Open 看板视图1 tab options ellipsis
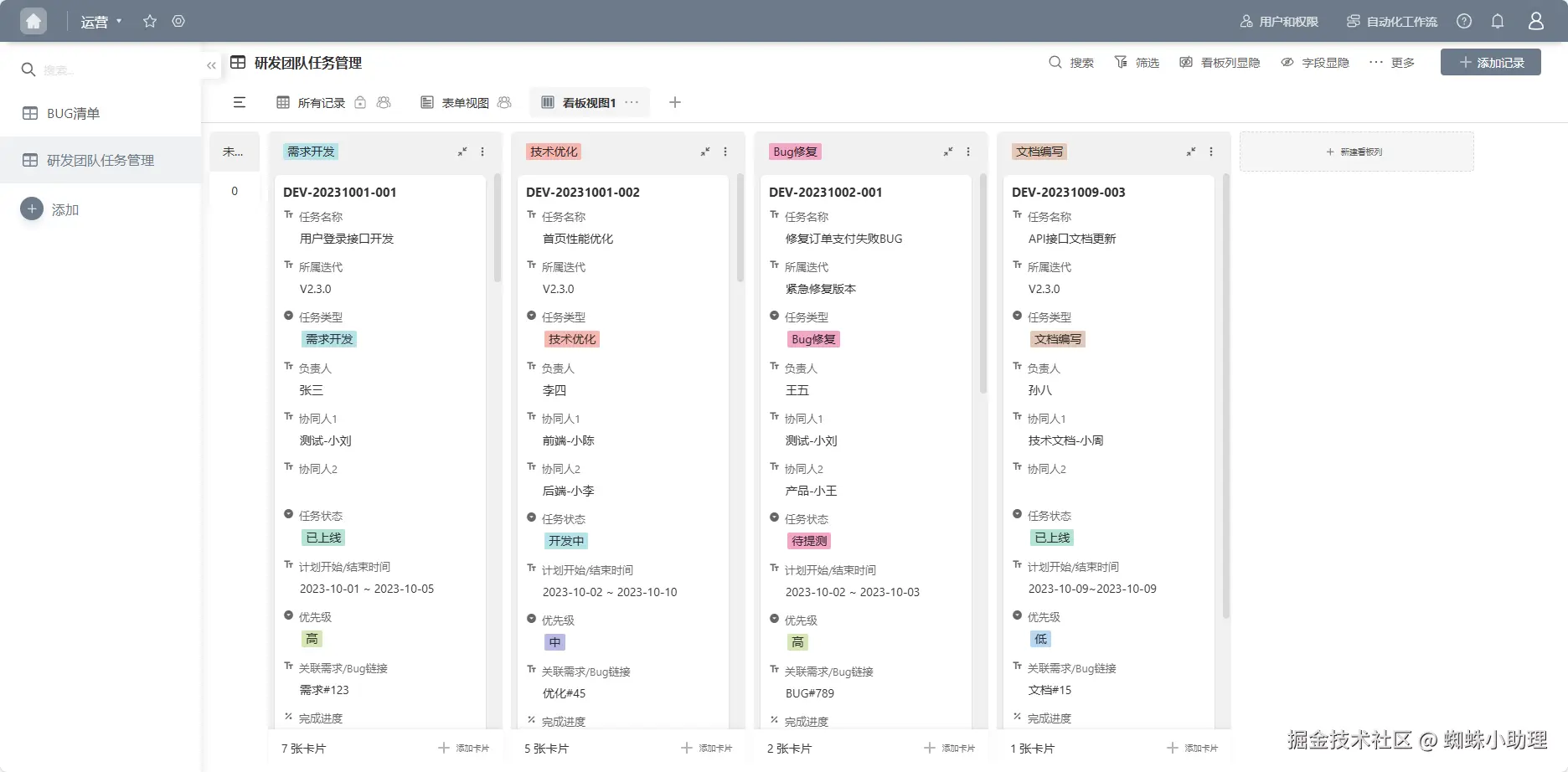The height and width of the screenshot is (772, 1568). coord(632,102)
